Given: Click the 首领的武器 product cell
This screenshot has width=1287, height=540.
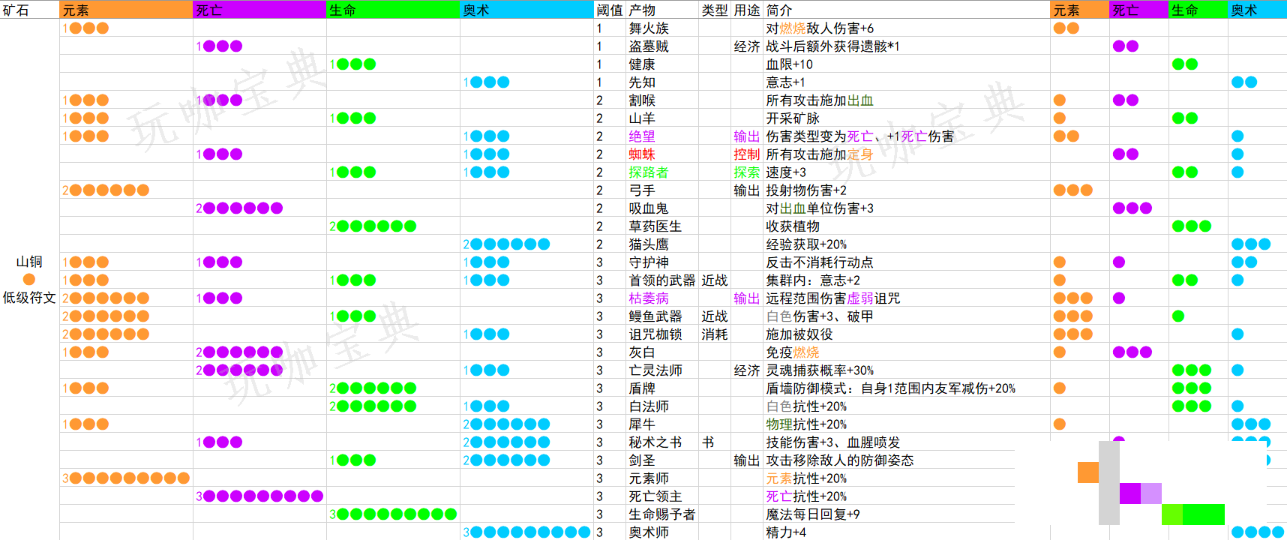Looking at the screenshot, I should tap(662, 280).
